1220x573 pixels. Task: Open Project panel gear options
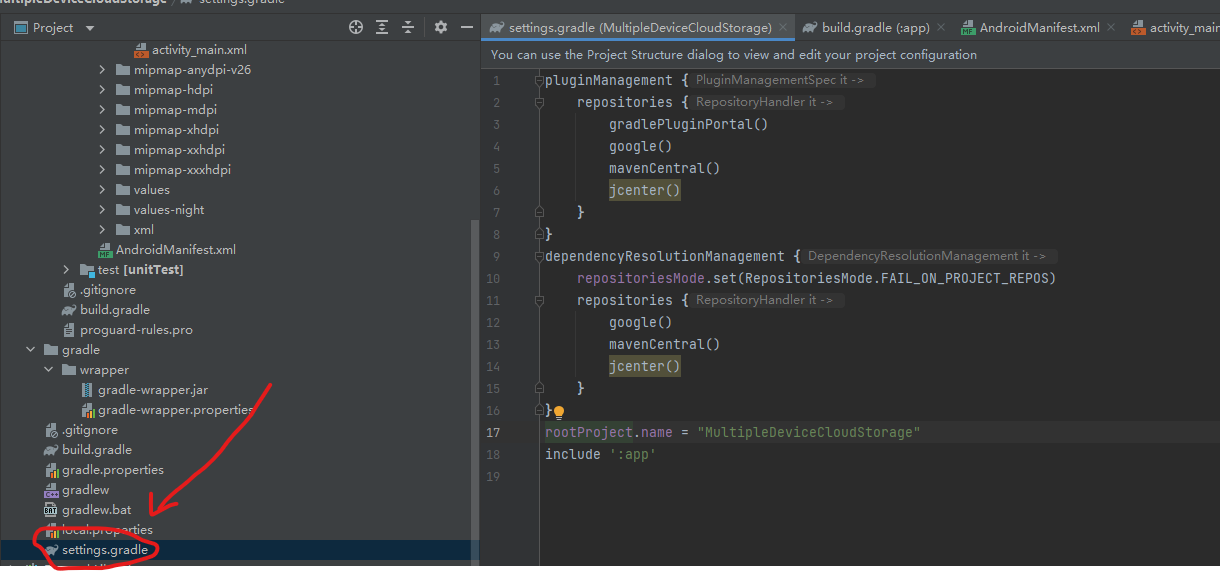pyautogui.click(x=441, y=28)
